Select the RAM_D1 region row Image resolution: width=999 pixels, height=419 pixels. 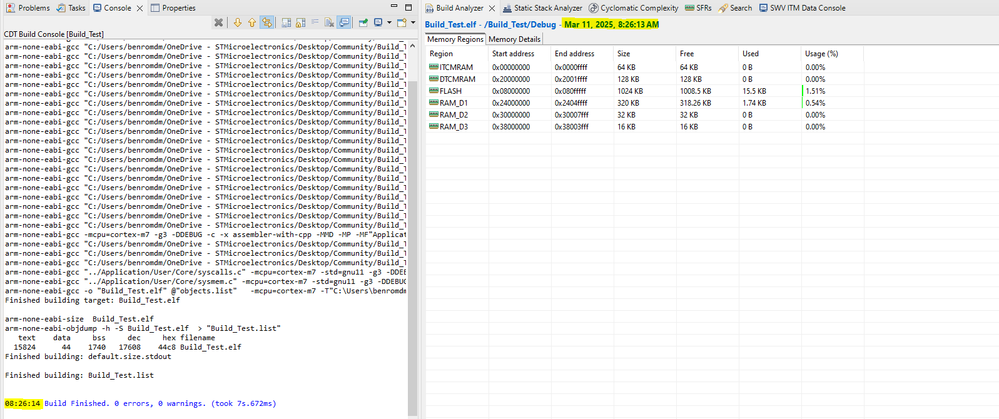click(x=644, y=103)
